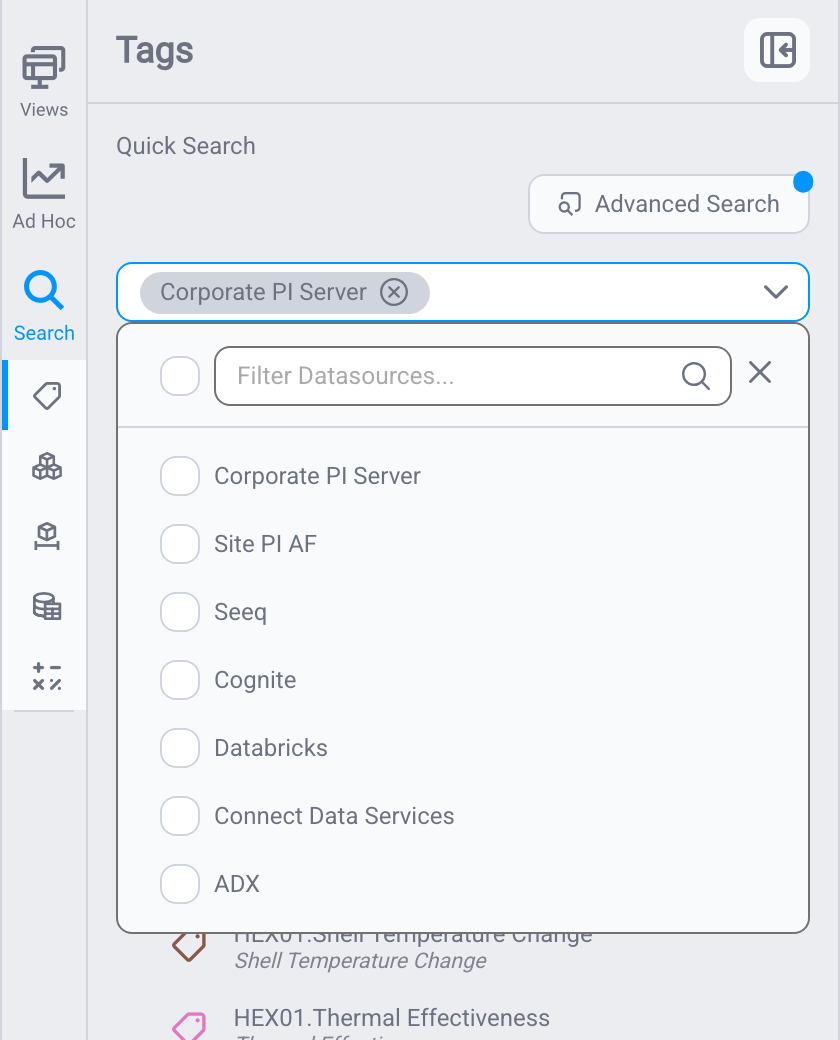Click the Seeq label
This screenshot has height=1040, width=840.
(x=240, y=612)
